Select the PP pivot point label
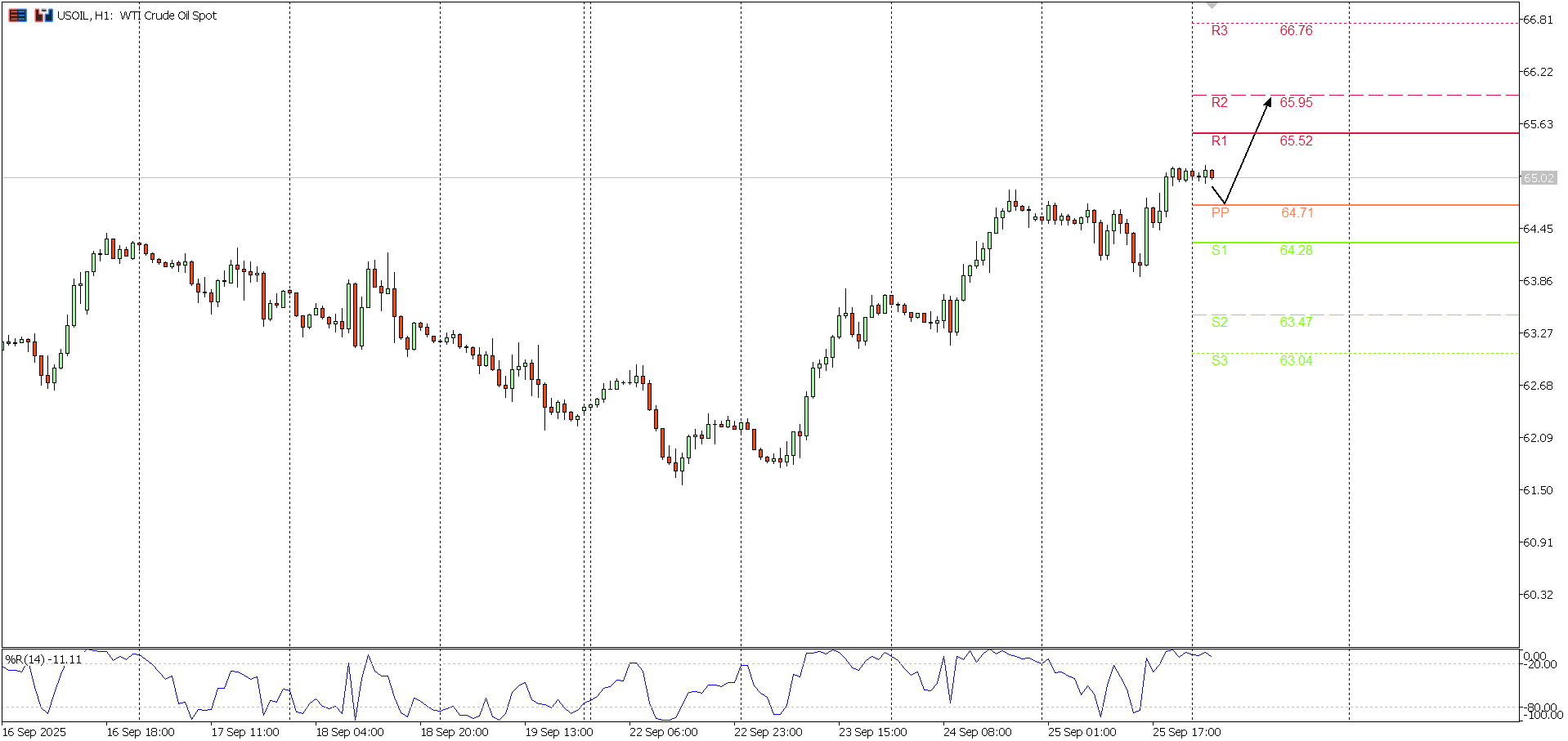 click(1220, 213)
